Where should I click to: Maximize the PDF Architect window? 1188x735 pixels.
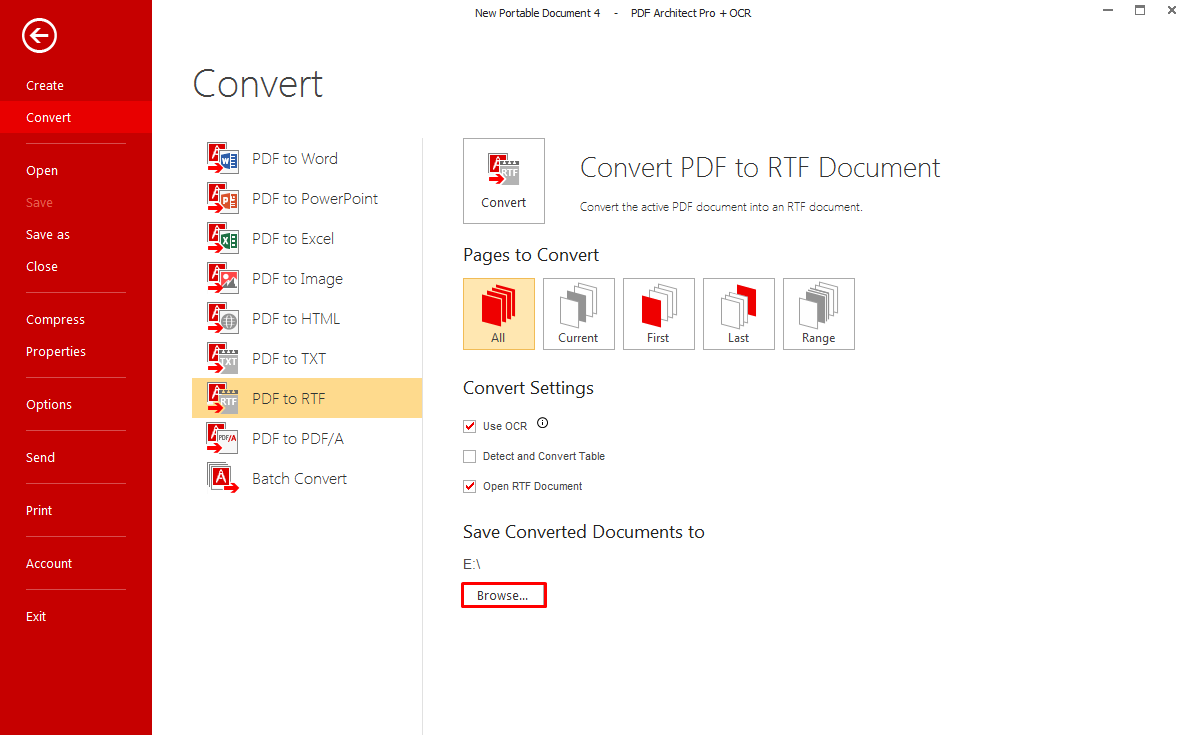pos(1140,11)
